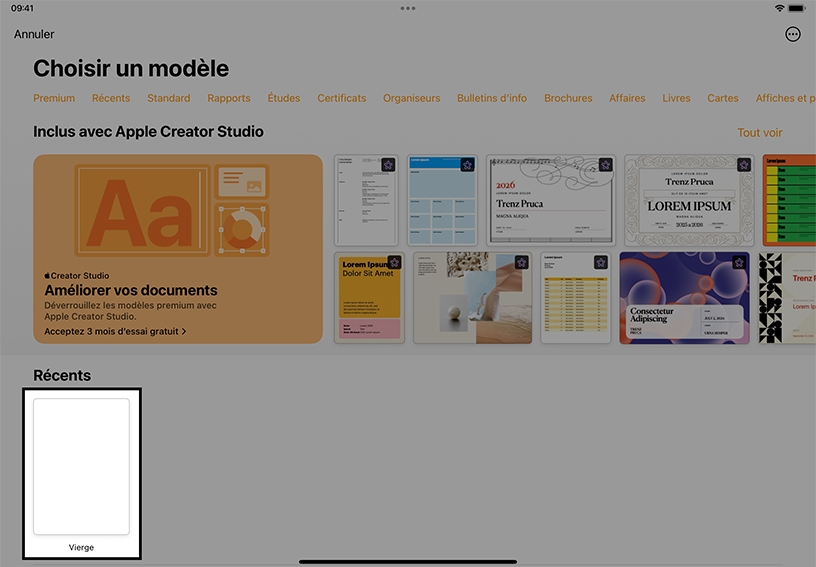Tap Annuler to cancel template selection
The width and height of the screenshot is (816, 567).
pos(34,34)
